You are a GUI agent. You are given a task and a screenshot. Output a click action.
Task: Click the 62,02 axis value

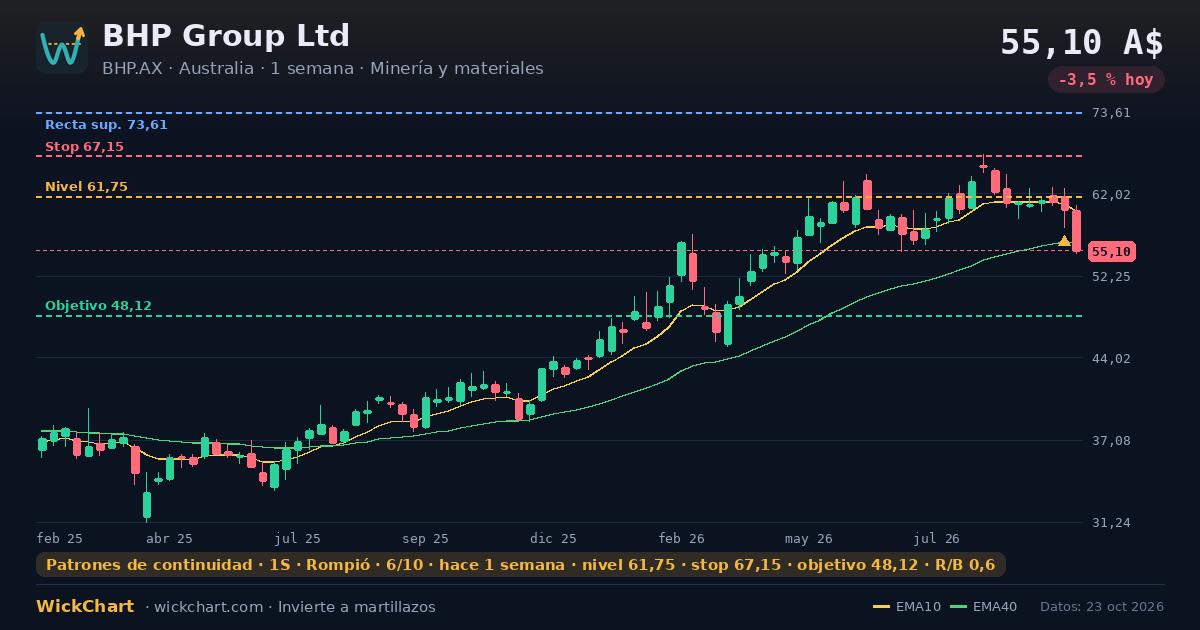click(1112, 195)
